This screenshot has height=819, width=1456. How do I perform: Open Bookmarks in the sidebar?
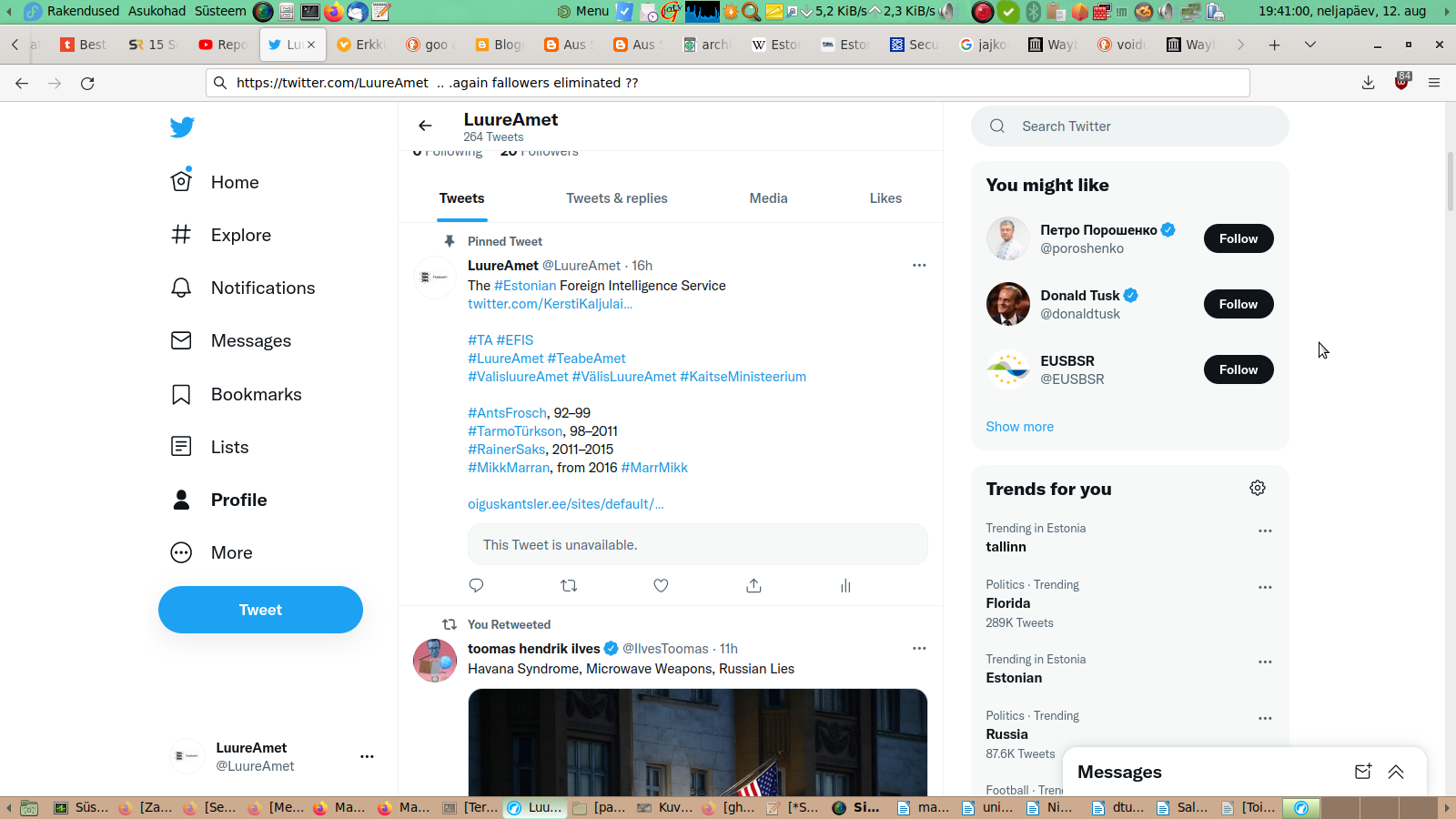click(237, 394)
